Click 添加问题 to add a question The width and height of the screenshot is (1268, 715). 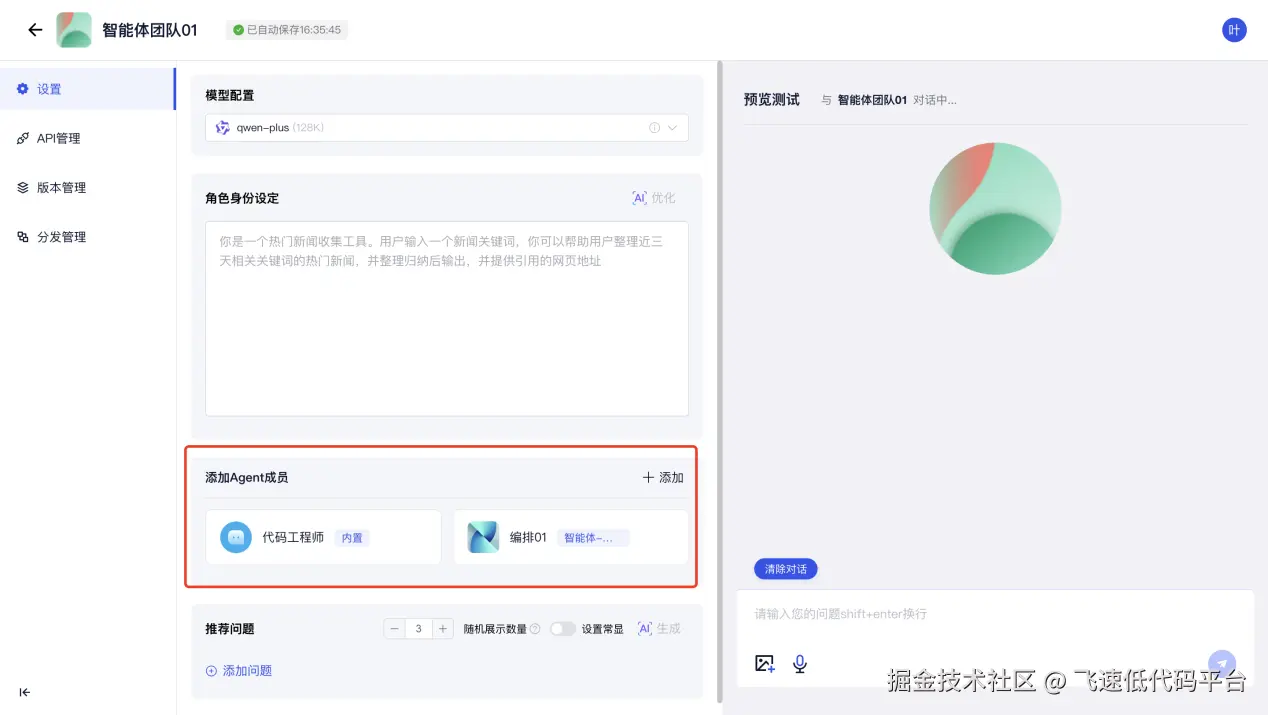coord(238,670)
